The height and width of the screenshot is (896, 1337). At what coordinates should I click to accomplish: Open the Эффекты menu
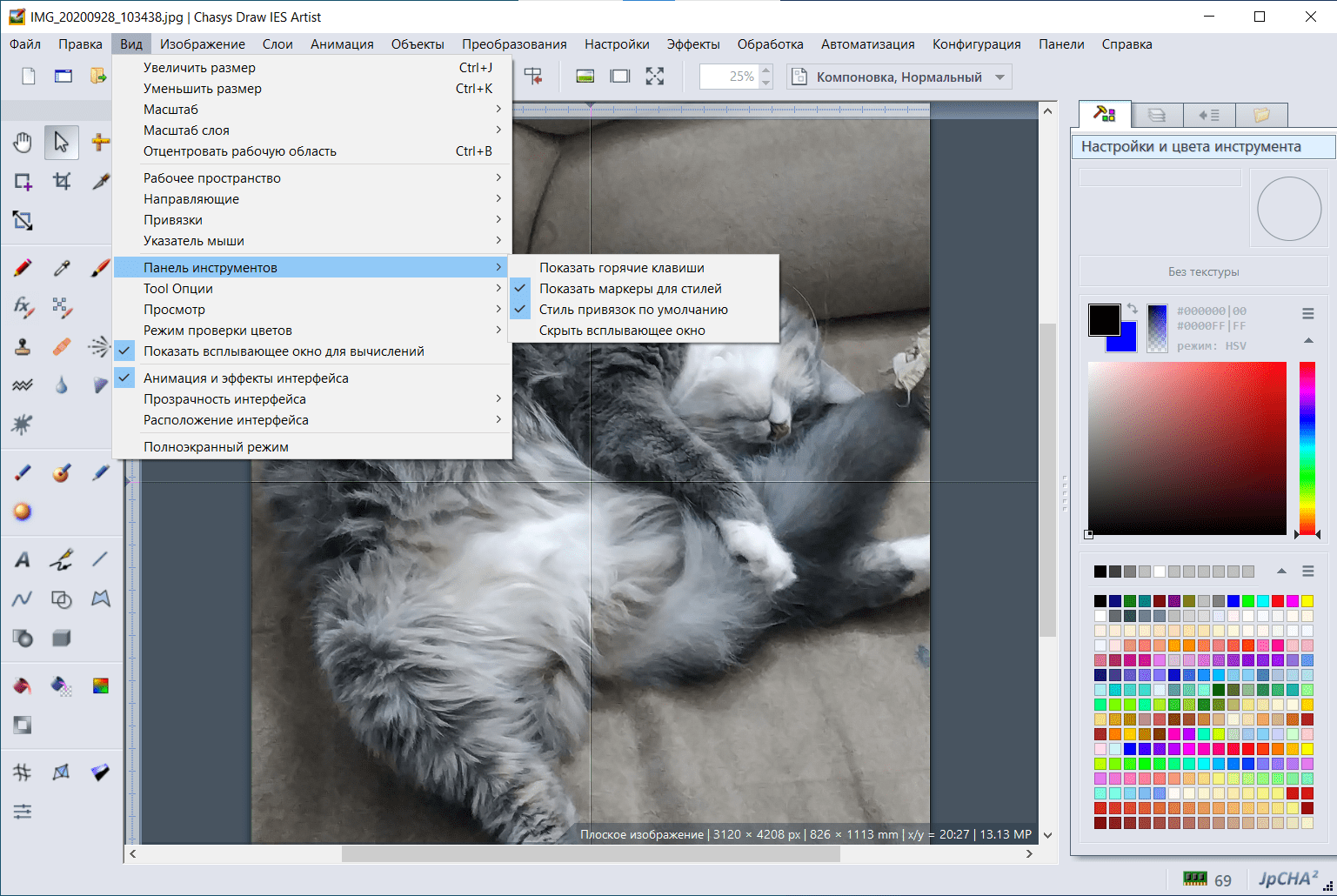pyautogui.click(x=693, y=44)
